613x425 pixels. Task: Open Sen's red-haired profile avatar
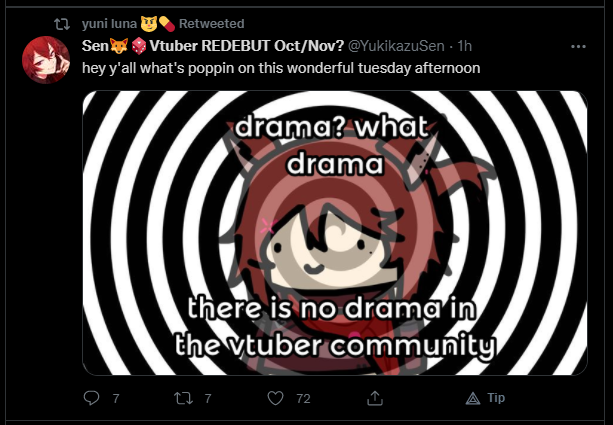(46, 60)
